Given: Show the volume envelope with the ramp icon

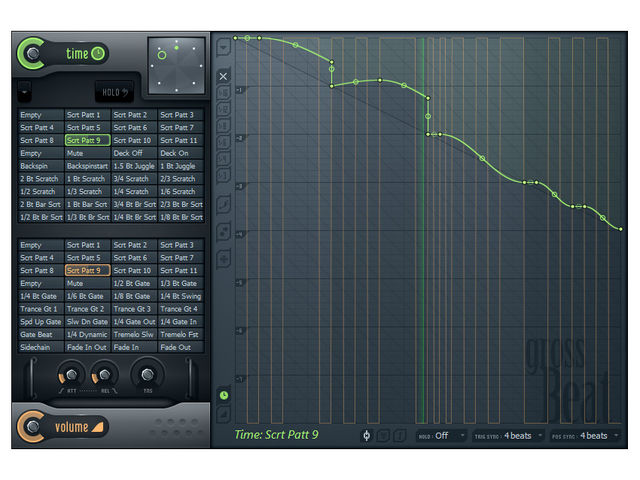Looking at the screenshot, I should coord(224,415).
